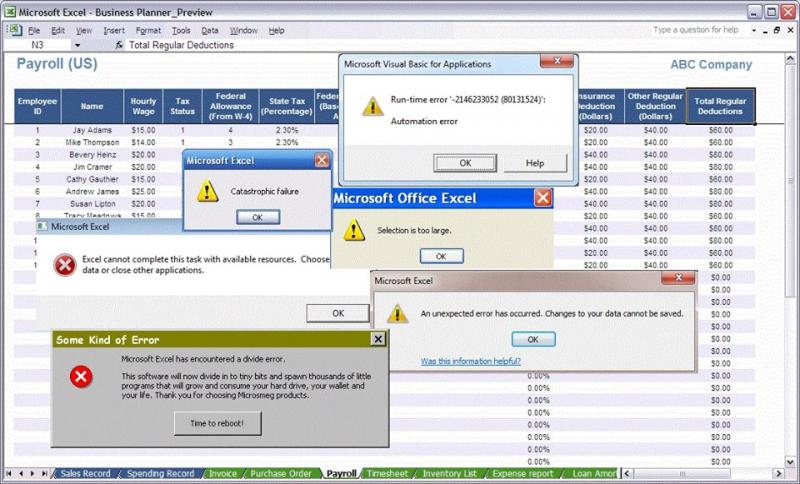
Task: Click the name cell Mike Thompson
Action: [92, 142]
